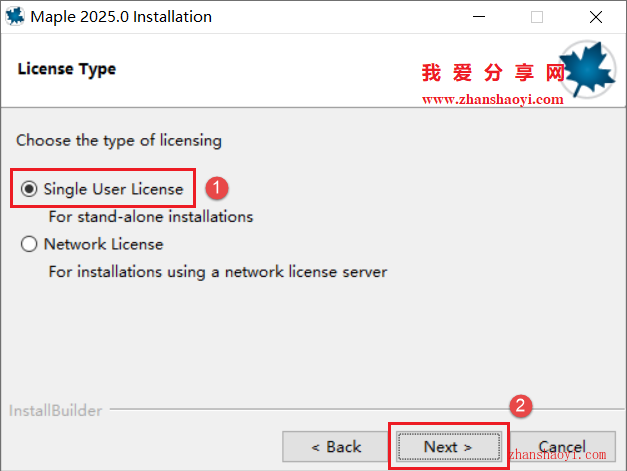This screenshot has width=627, height=471.
Task: Select the Network License radio button
Action: (29, 244)
